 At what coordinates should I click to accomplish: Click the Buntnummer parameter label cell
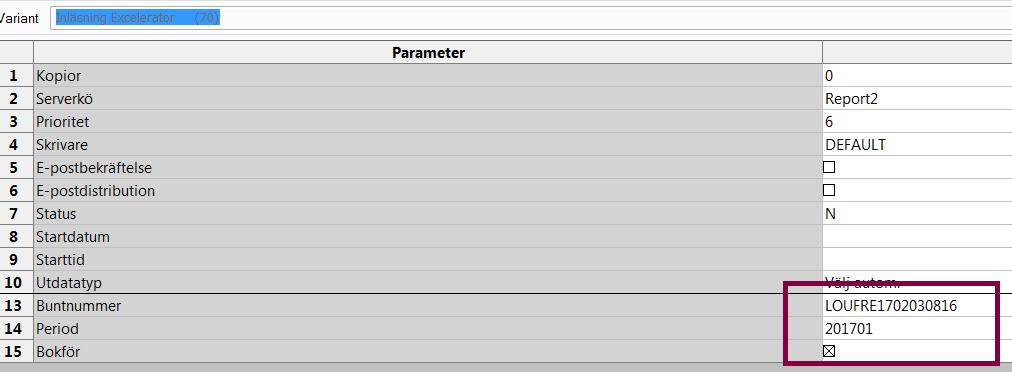tap(428, 305)
